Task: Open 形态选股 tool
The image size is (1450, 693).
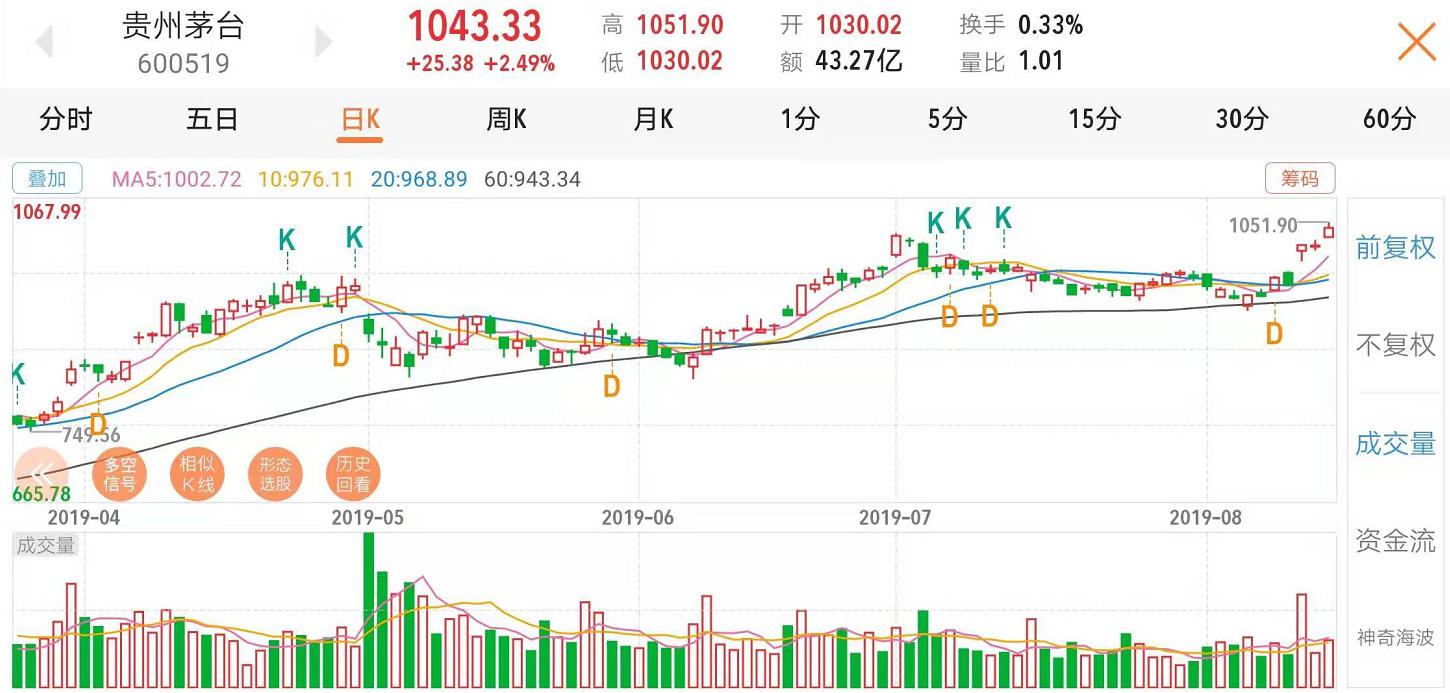Action: (x=276, y=474)
